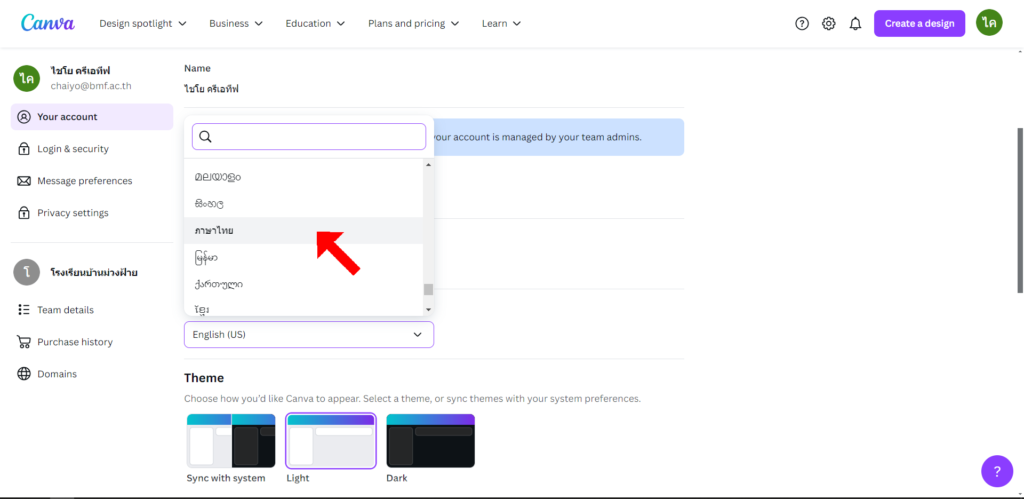
Task: Select မြန်မာ in the language list
Action: (x=304, y=257)
